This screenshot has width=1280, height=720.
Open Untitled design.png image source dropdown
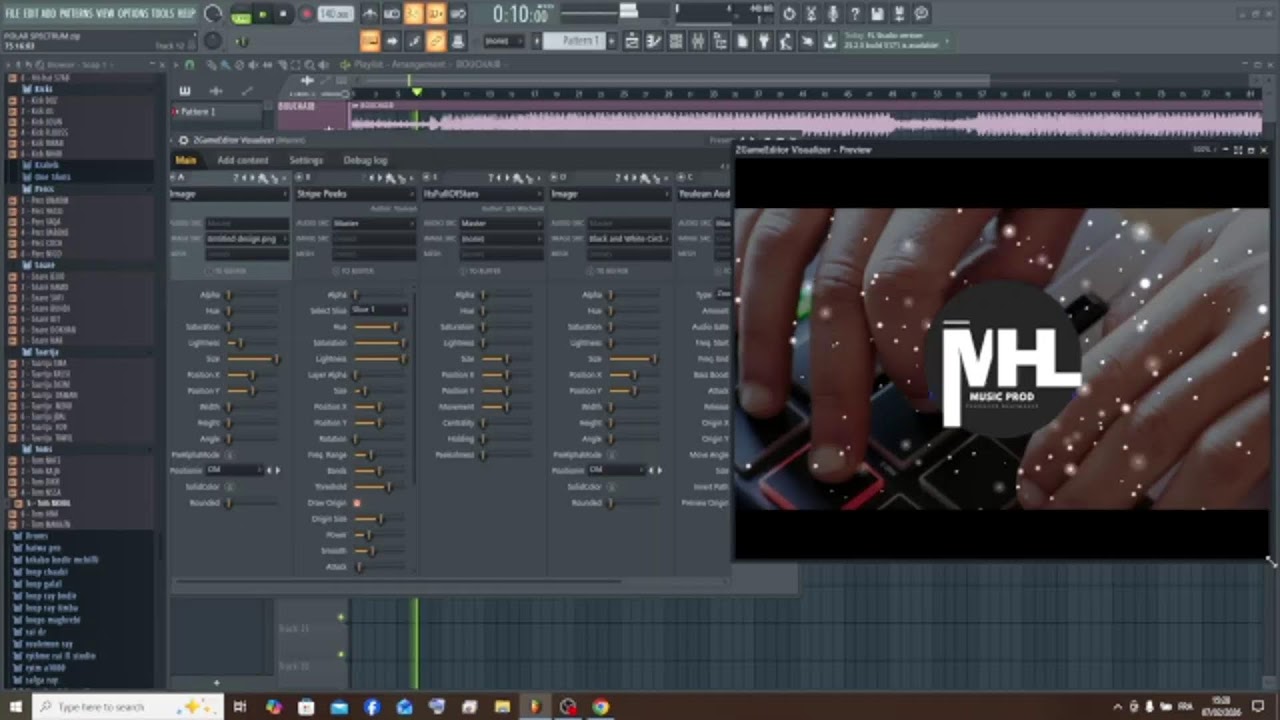[247, 239]
